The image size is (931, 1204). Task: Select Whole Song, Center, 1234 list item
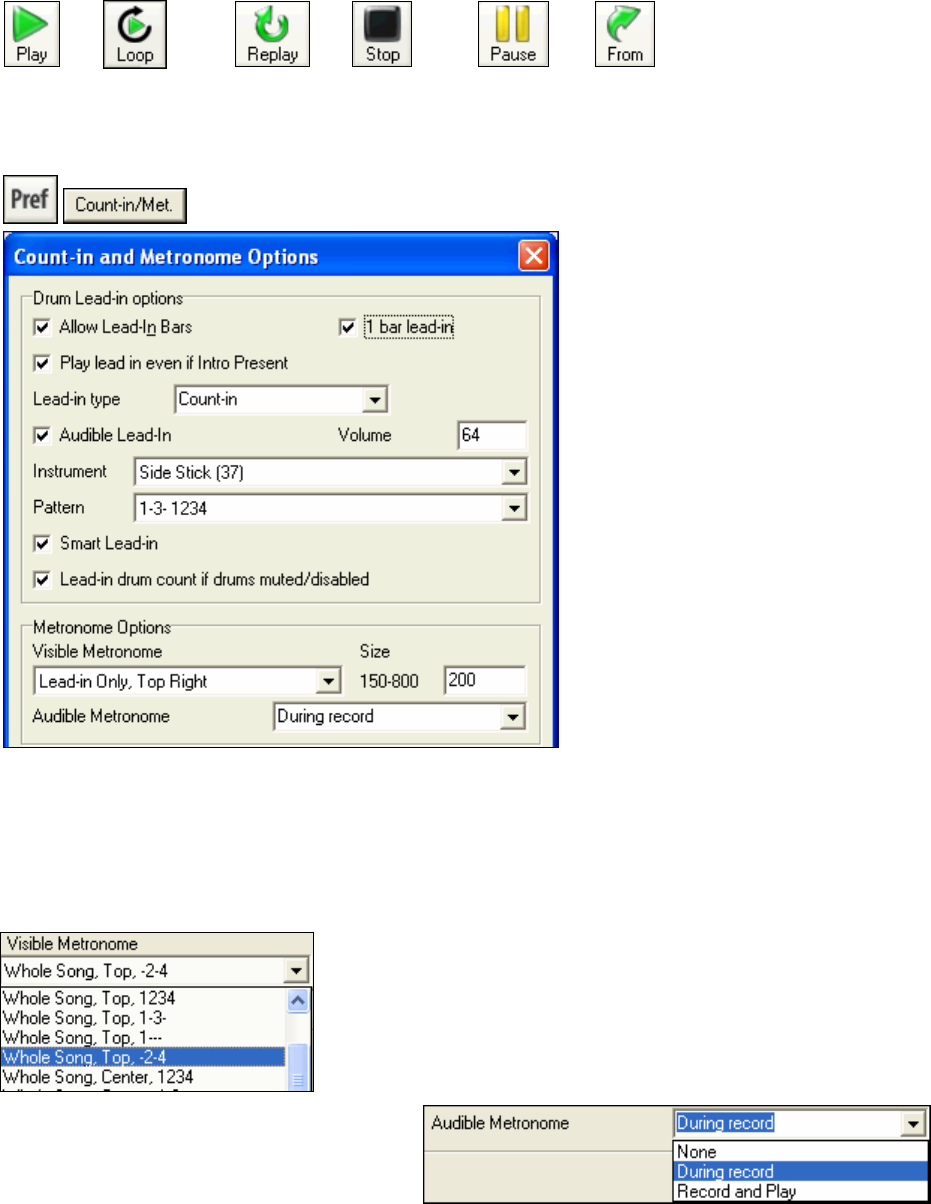[x=143, y=1077]
